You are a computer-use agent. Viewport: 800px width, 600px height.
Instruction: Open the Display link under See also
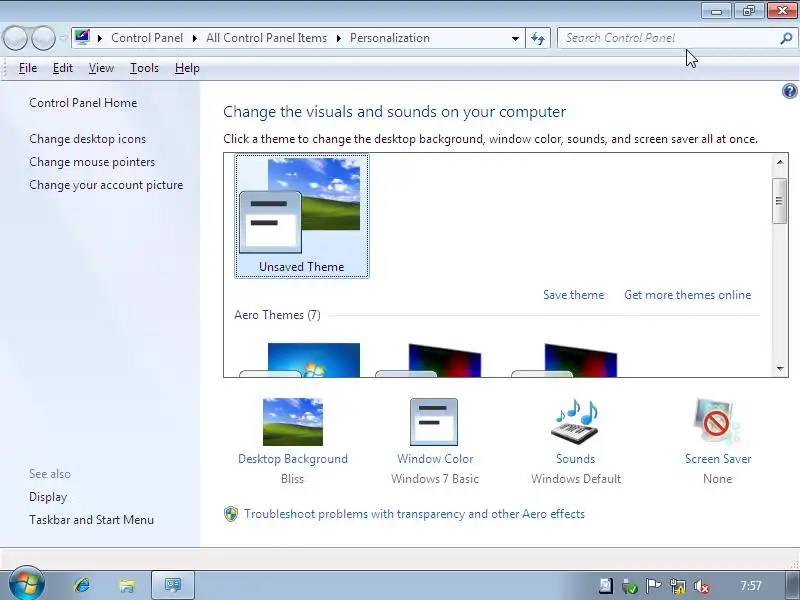pos(48,497)
